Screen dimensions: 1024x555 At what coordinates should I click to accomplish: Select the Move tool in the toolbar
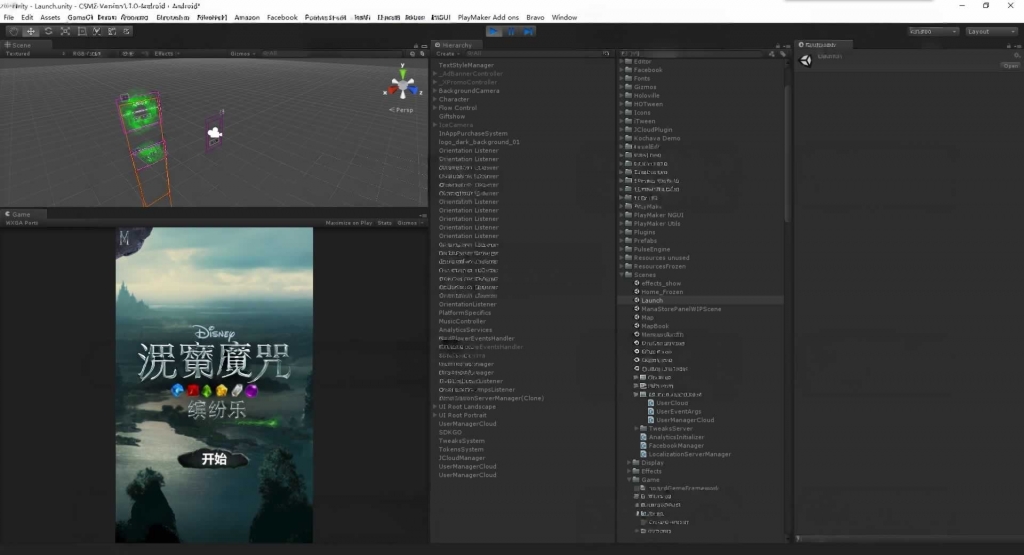tap(31, 31)
